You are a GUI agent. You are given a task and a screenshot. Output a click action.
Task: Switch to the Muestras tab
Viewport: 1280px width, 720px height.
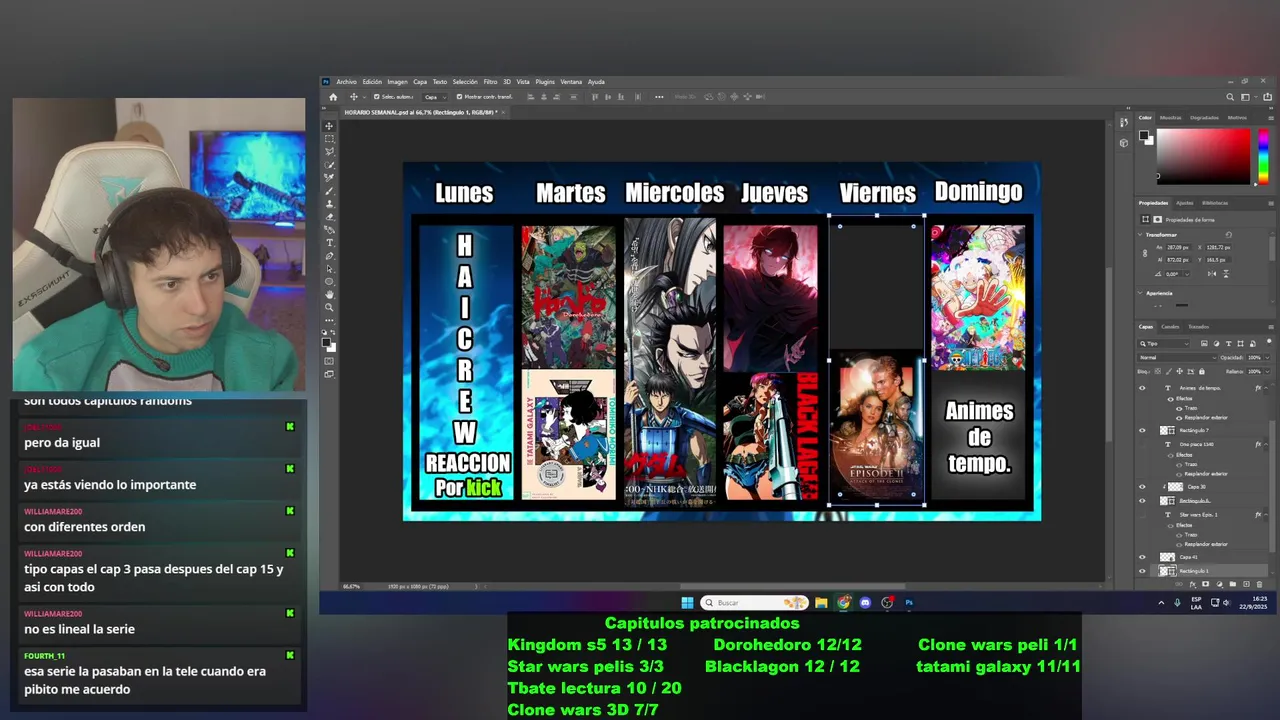[1171, 117]
